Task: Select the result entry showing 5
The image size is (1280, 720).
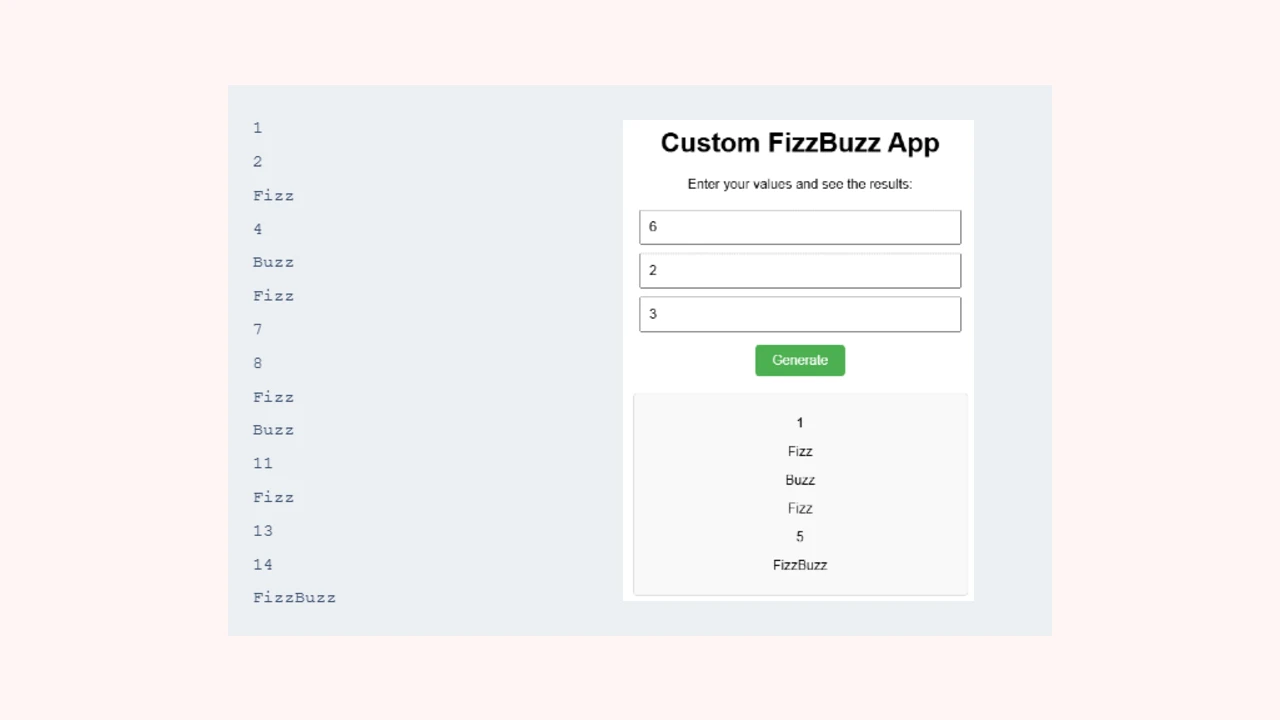Action: coord(800,536)
